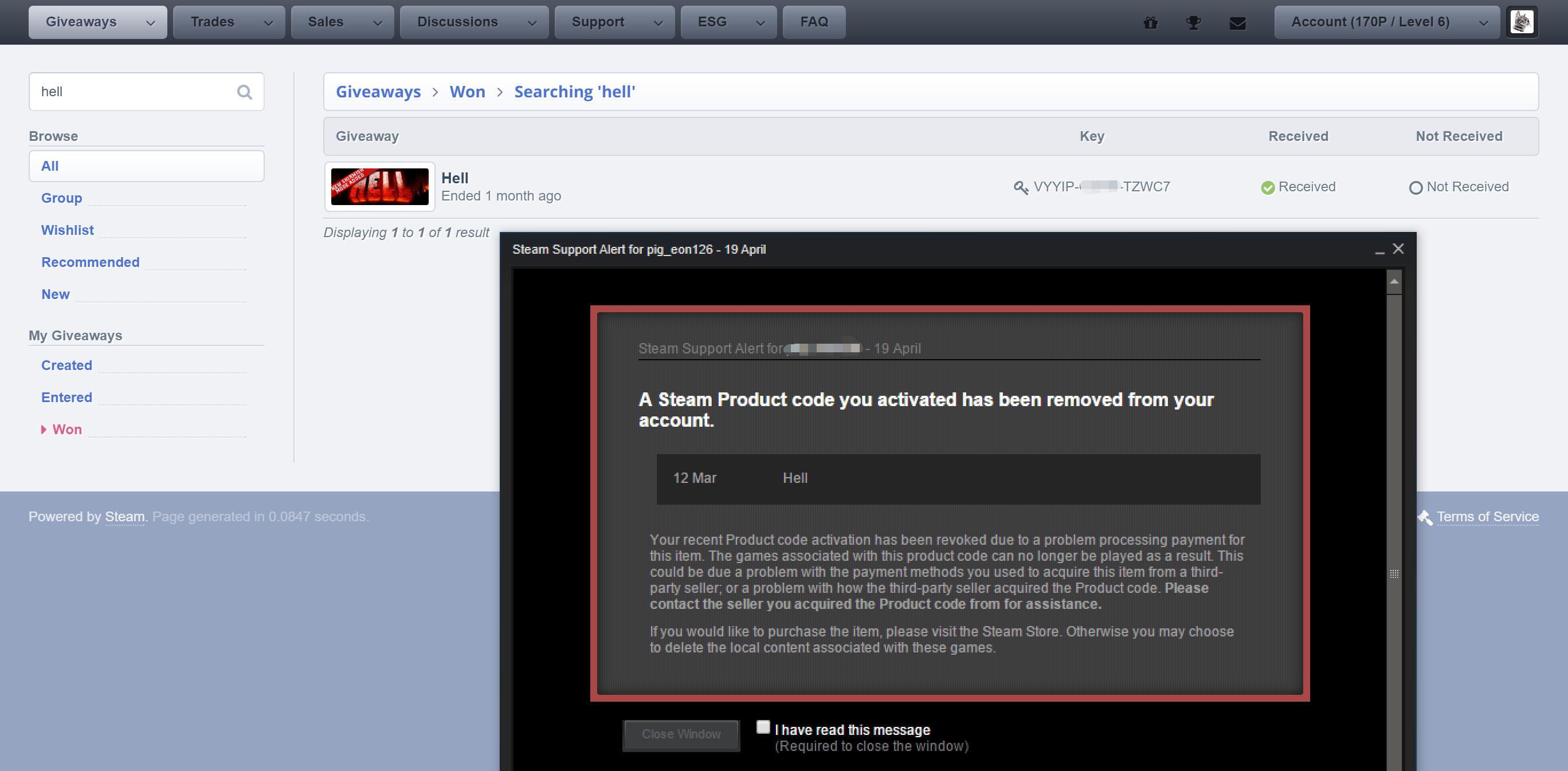Browse Group giveaways
Viewport: 1568px width, 771px height.
(61, 198)
